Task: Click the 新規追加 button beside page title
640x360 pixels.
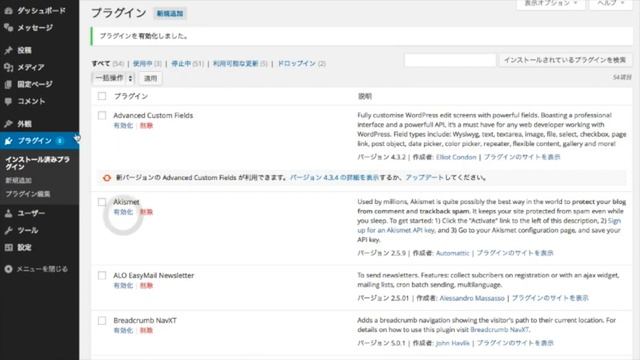Action: click(x=170, y=13)
